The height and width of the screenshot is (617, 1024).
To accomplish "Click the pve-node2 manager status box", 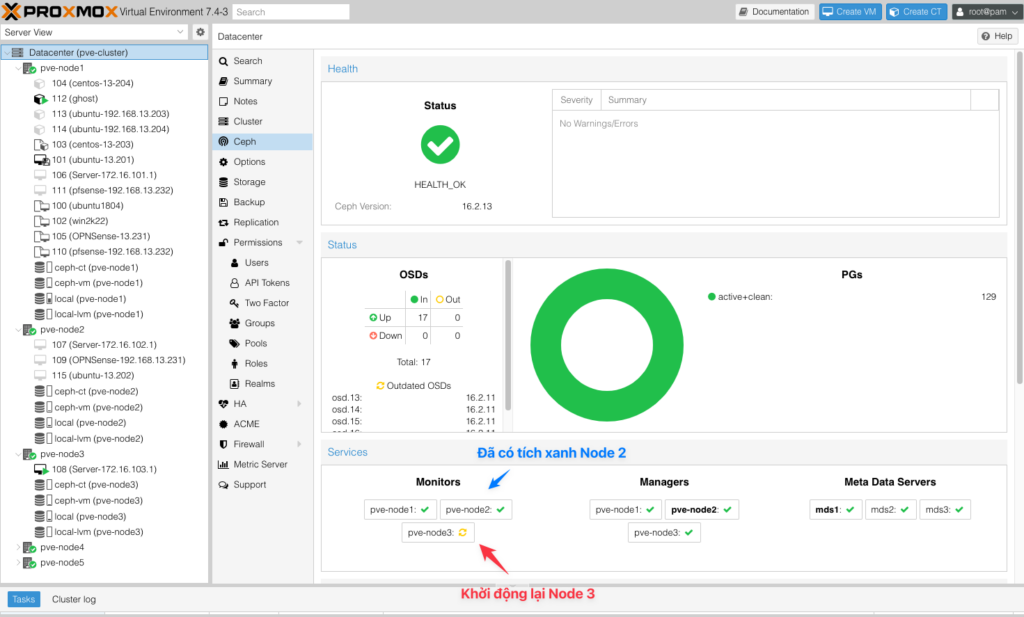I will [x=702, y=510].
